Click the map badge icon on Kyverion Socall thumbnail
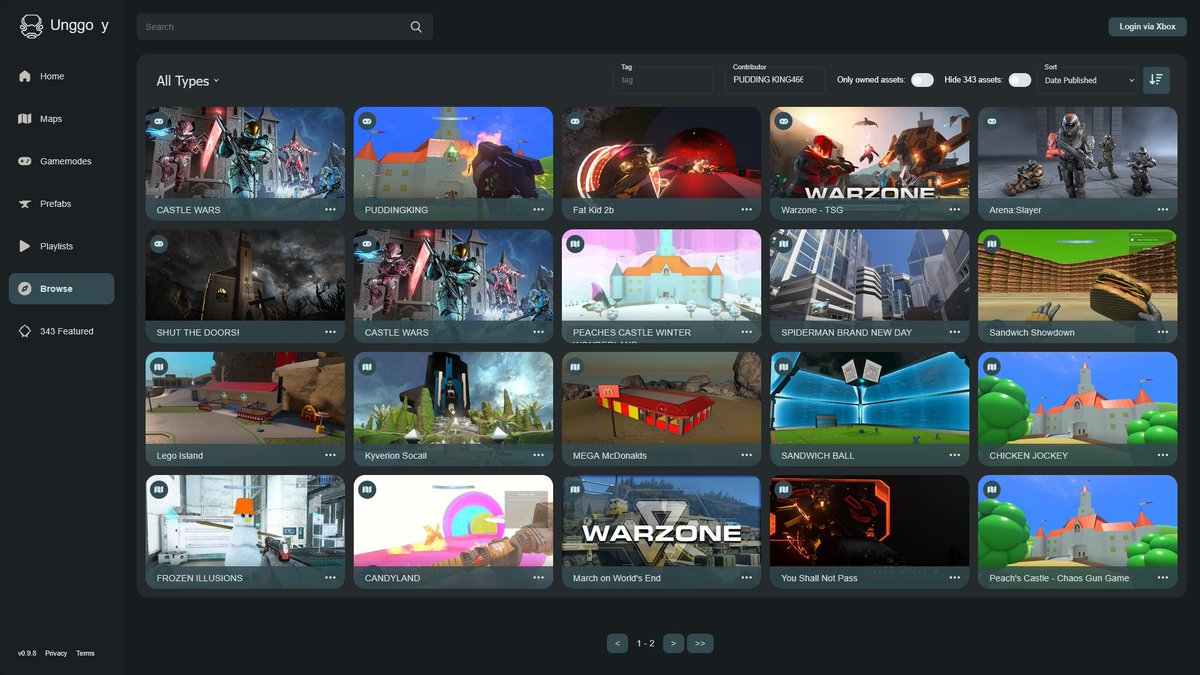 point(367,366)
